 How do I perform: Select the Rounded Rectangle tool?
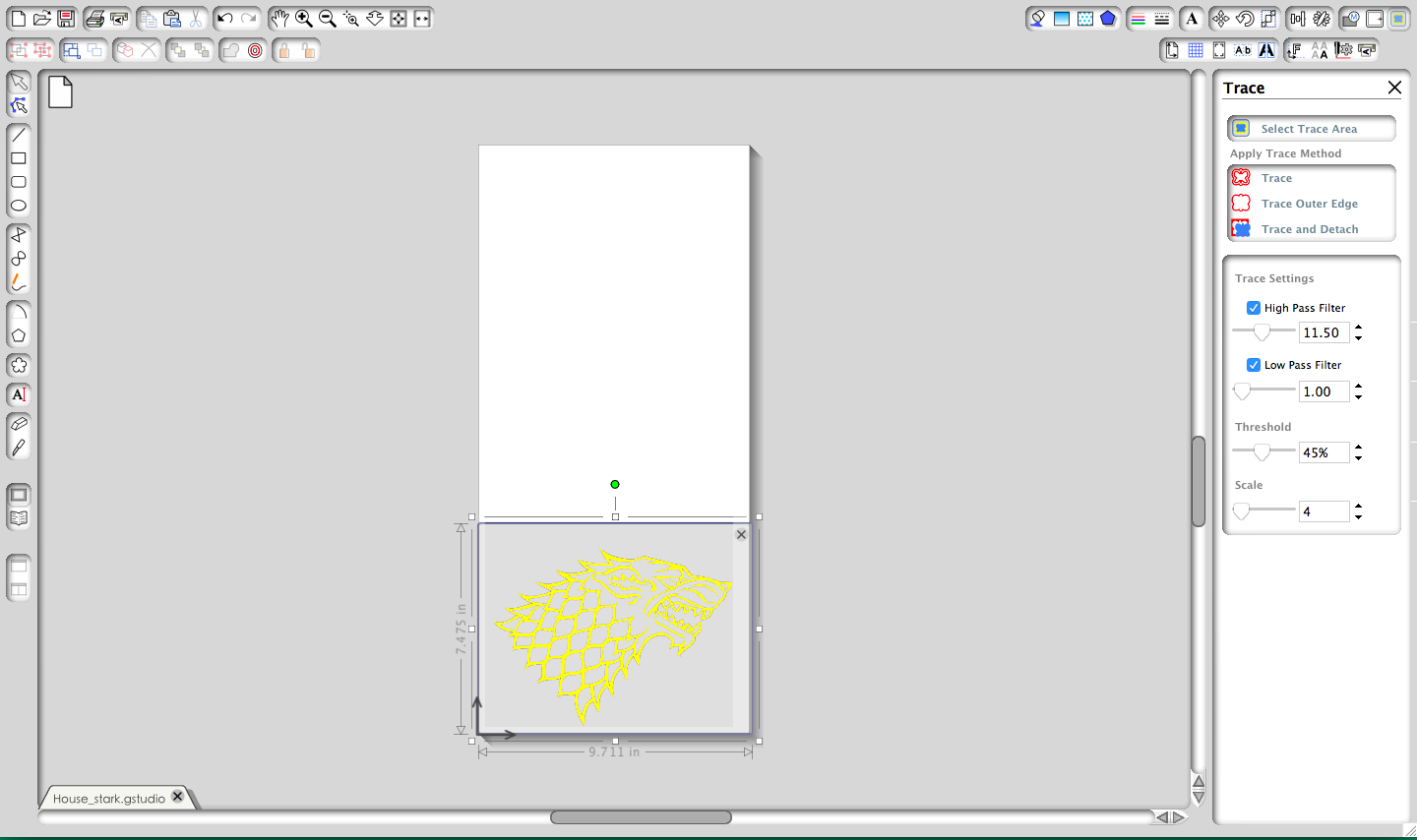click(x=19, y=182)
